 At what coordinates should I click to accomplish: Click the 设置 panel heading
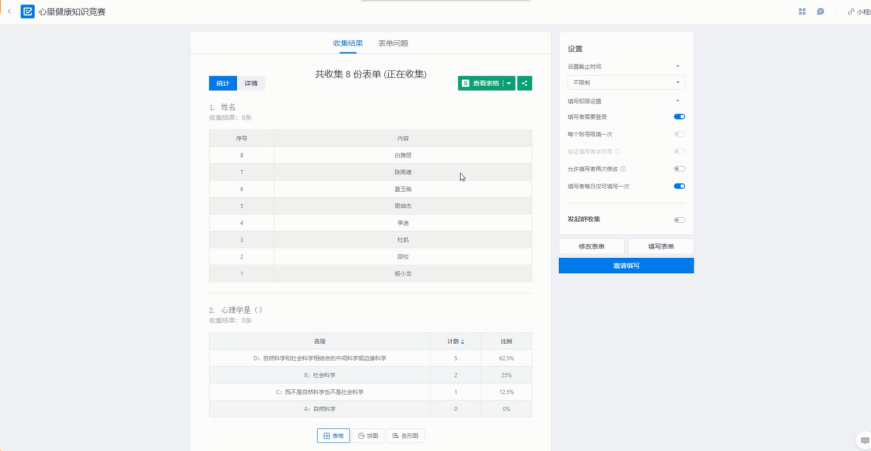575,49
